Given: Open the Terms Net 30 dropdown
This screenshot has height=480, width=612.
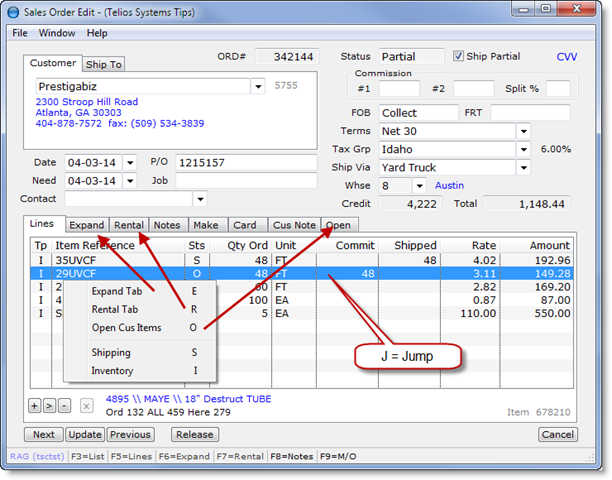Looking at the screenshot, I should pos(523,131).
